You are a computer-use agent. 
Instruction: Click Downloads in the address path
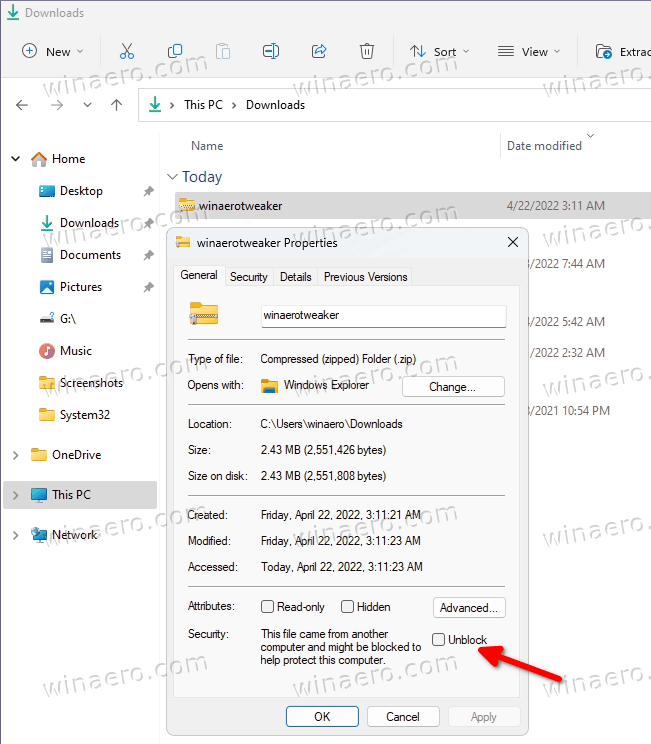point(275,105)
